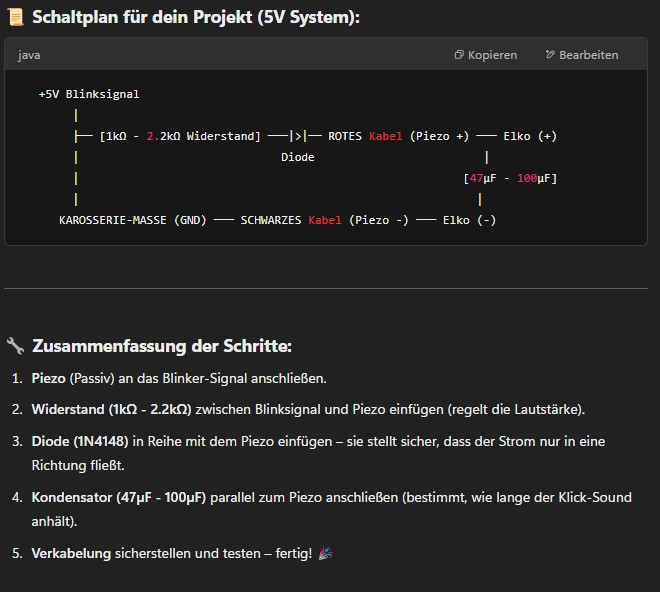Click the Bearbeiten edit pencil icon
Image resolution: width=660 pixels, height=592 pixels.
550,55
